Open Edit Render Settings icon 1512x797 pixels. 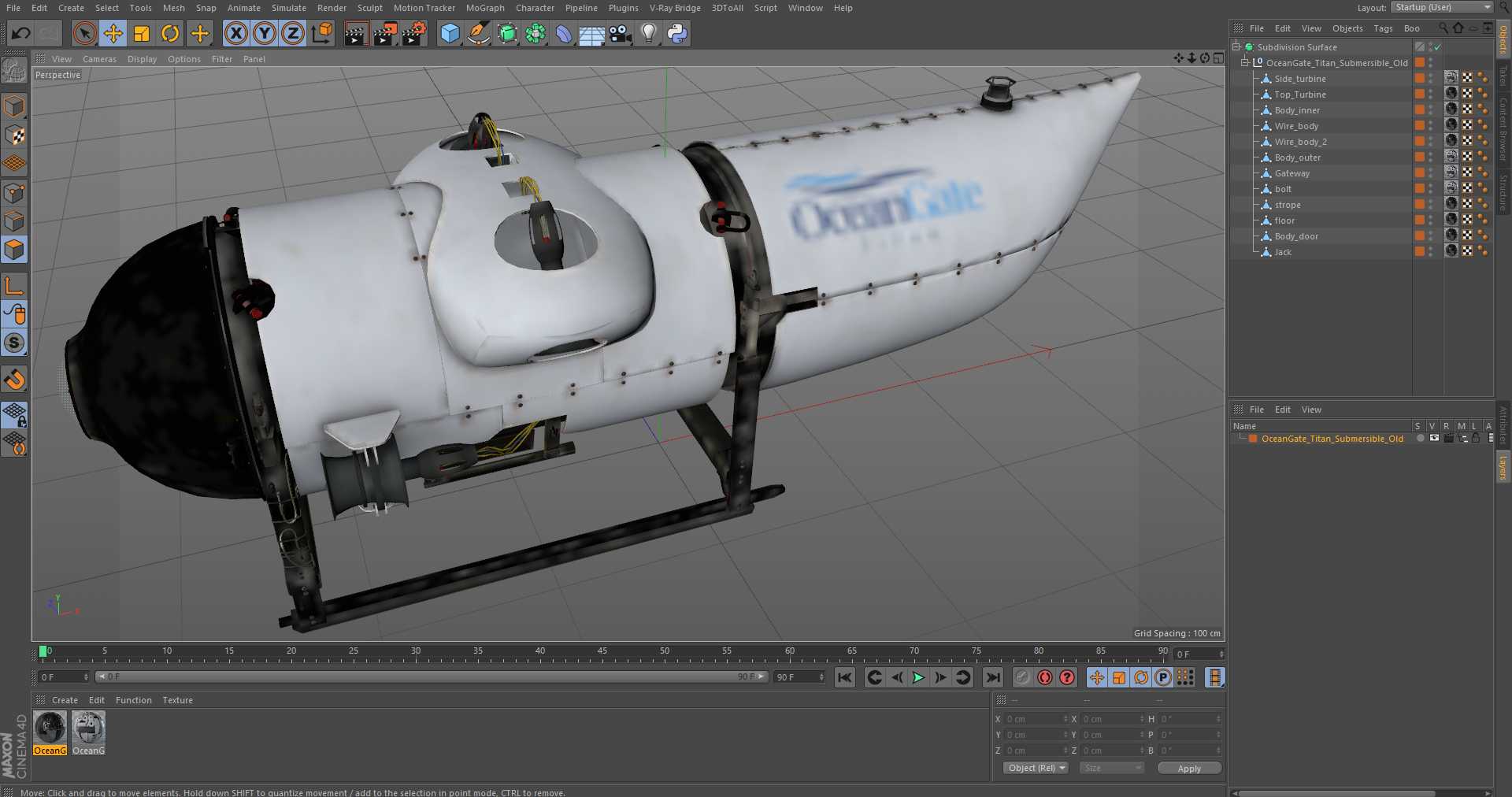[414, 33]
